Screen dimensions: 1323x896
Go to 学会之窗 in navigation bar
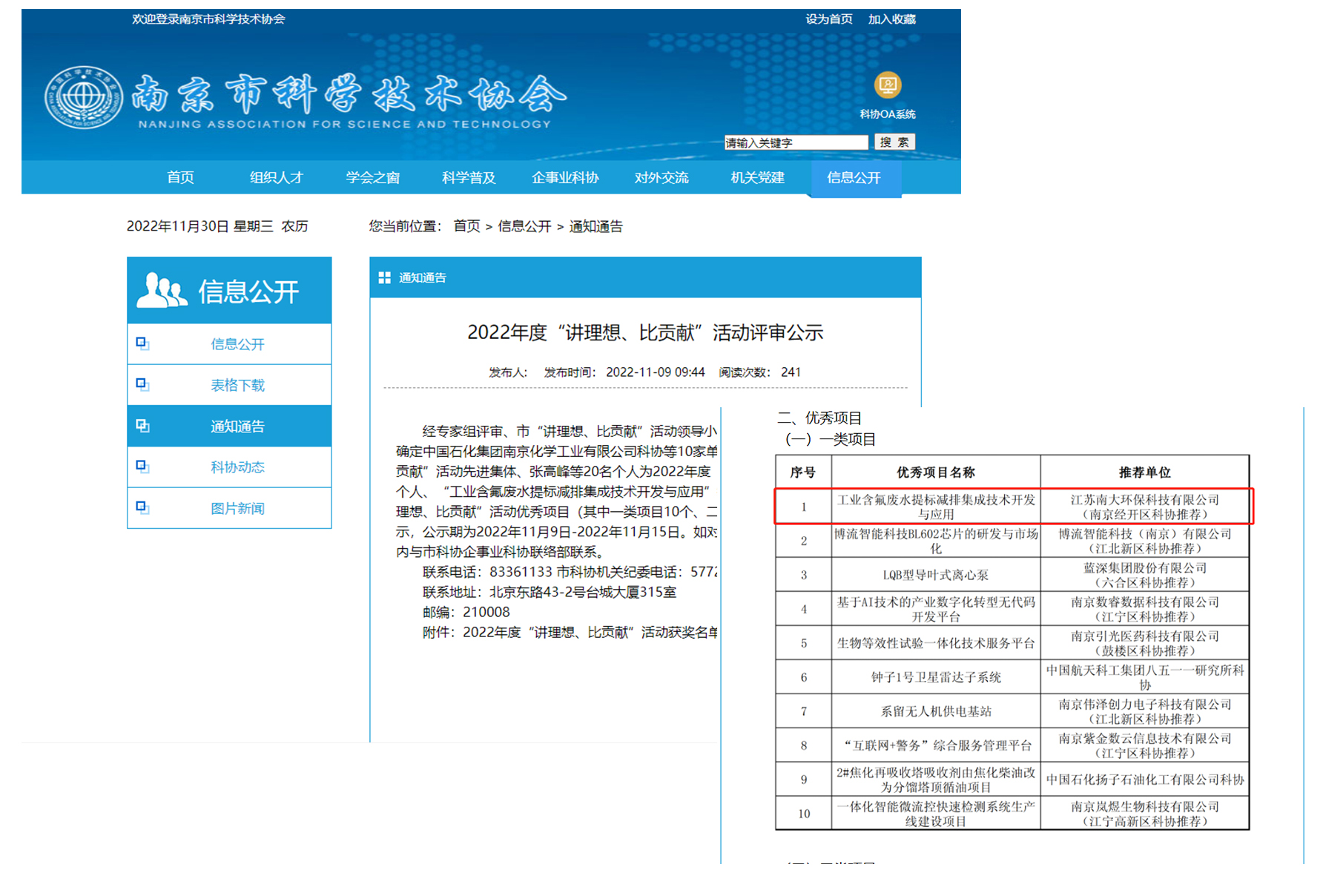pyautogui.click(x=372, y=177)
